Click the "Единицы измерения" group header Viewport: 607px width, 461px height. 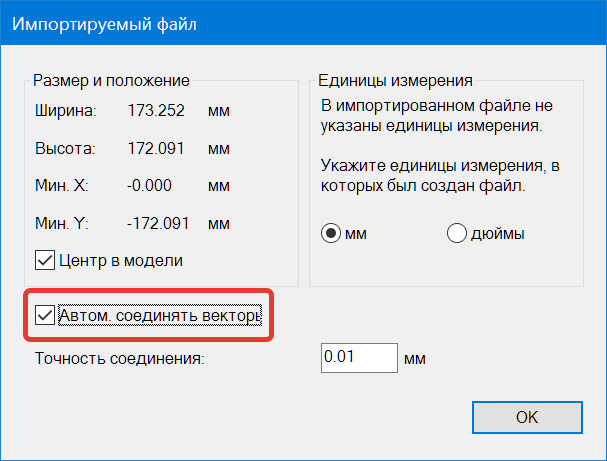coord(394,80)
